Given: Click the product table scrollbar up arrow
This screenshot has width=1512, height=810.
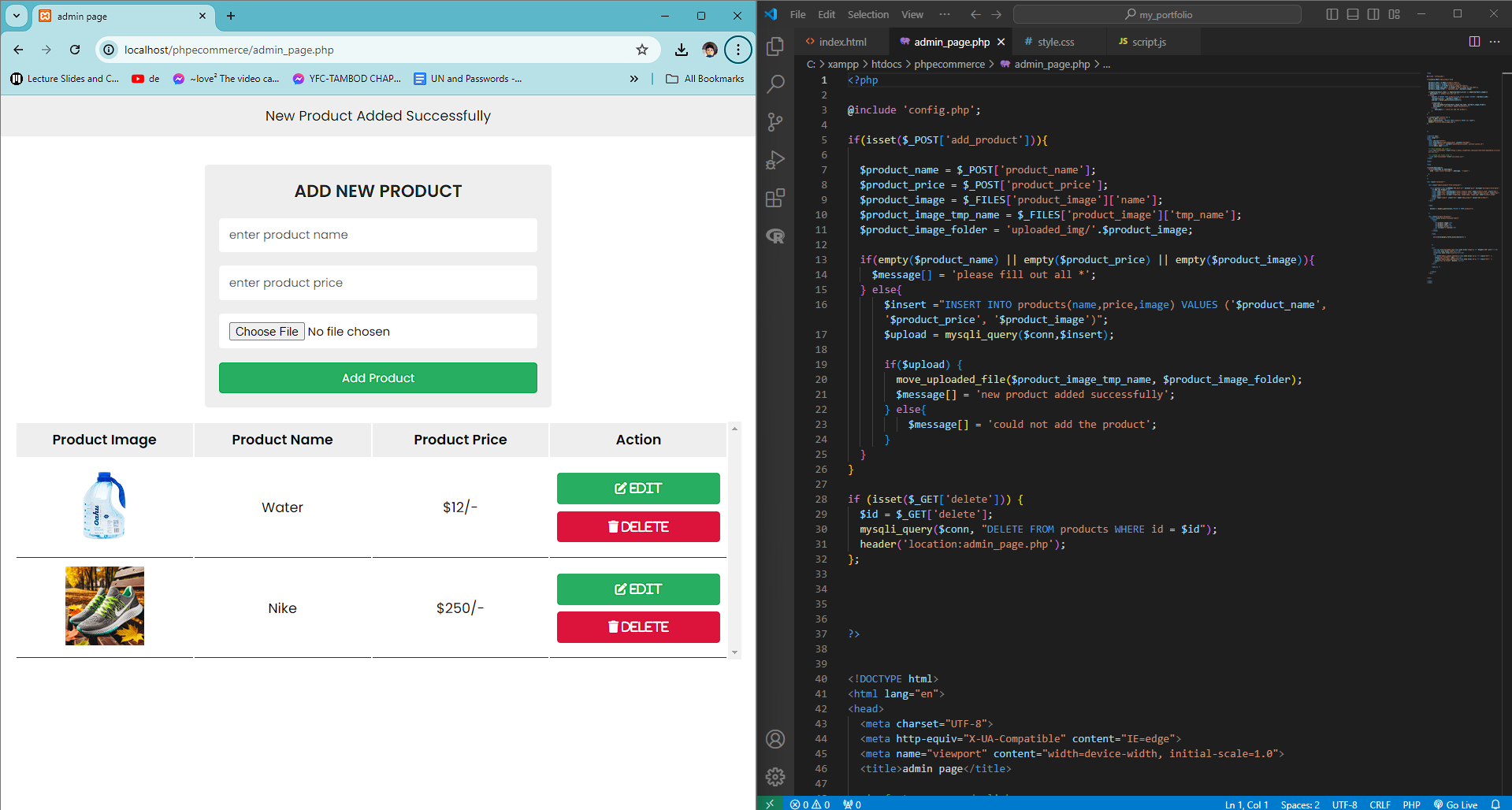Looking at the screenshot, I should point(734,429).
